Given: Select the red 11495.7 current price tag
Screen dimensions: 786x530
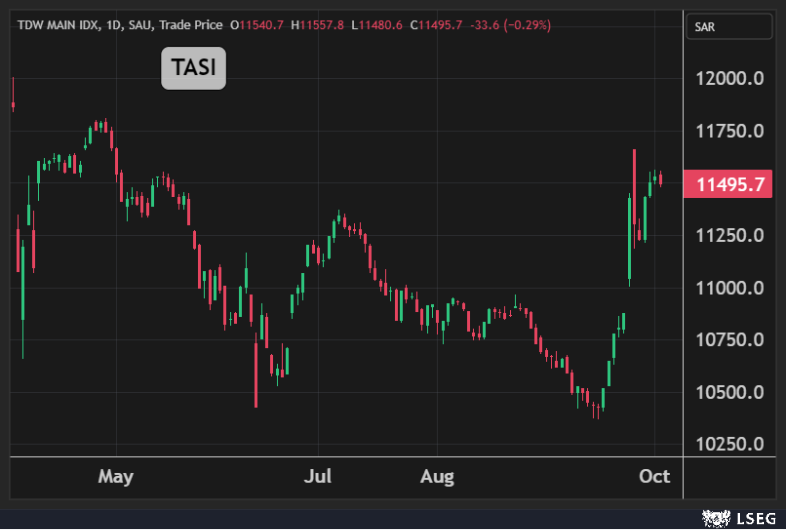Looking at the screenshot, I should [x=730, y=184].
